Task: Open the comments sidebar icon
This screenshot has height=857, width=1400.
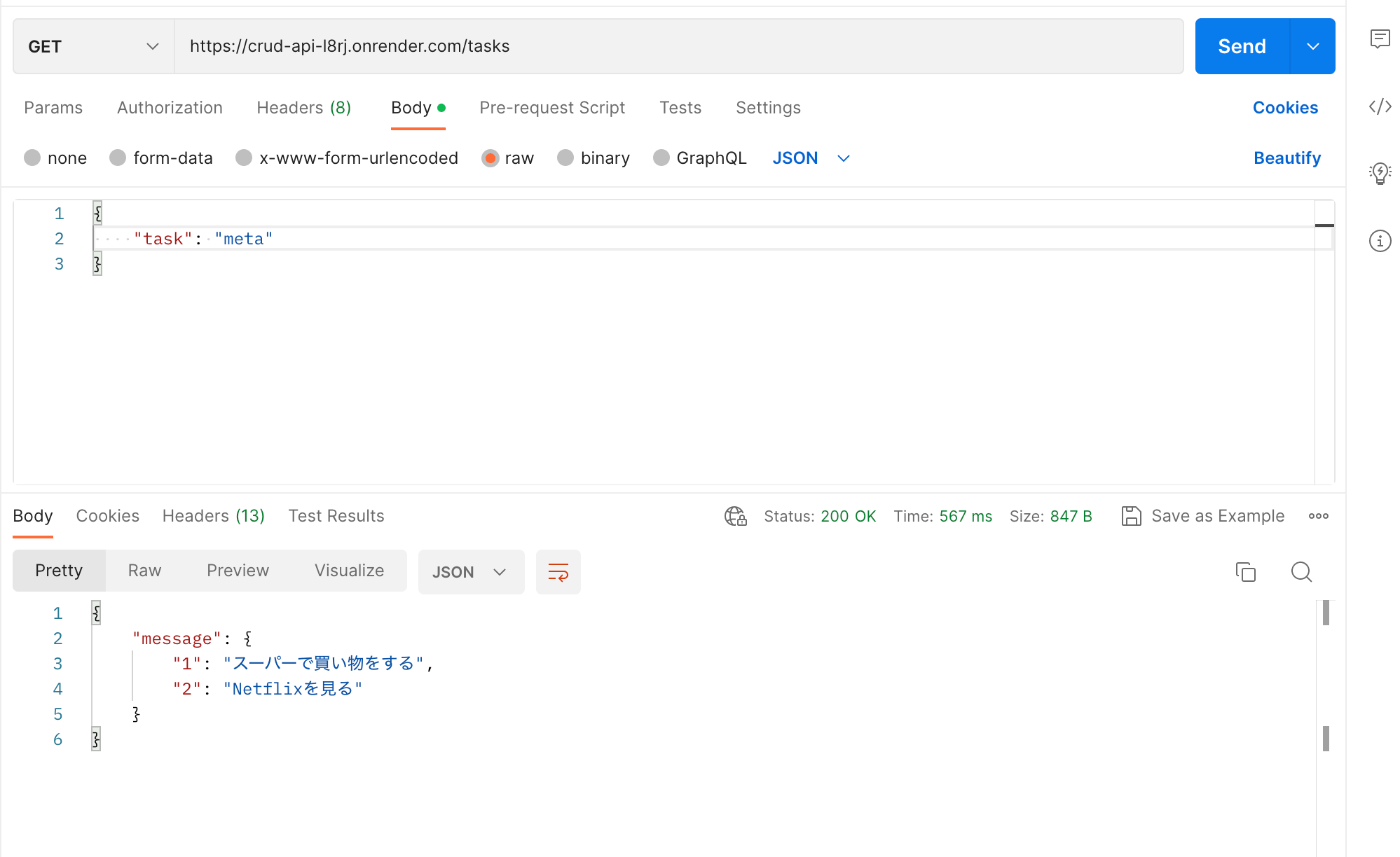Action: pos(1380,40)
